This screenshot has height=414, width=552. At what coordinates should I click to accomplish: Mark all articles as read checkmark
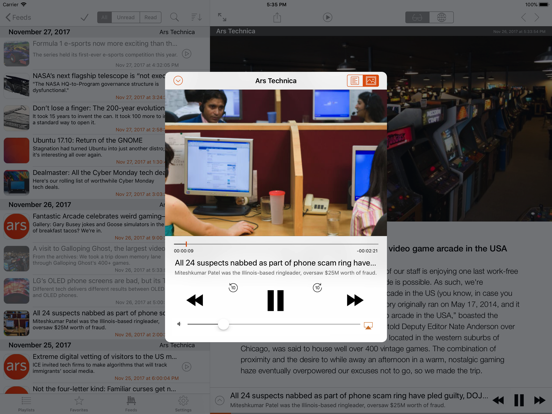click(84, 17)
